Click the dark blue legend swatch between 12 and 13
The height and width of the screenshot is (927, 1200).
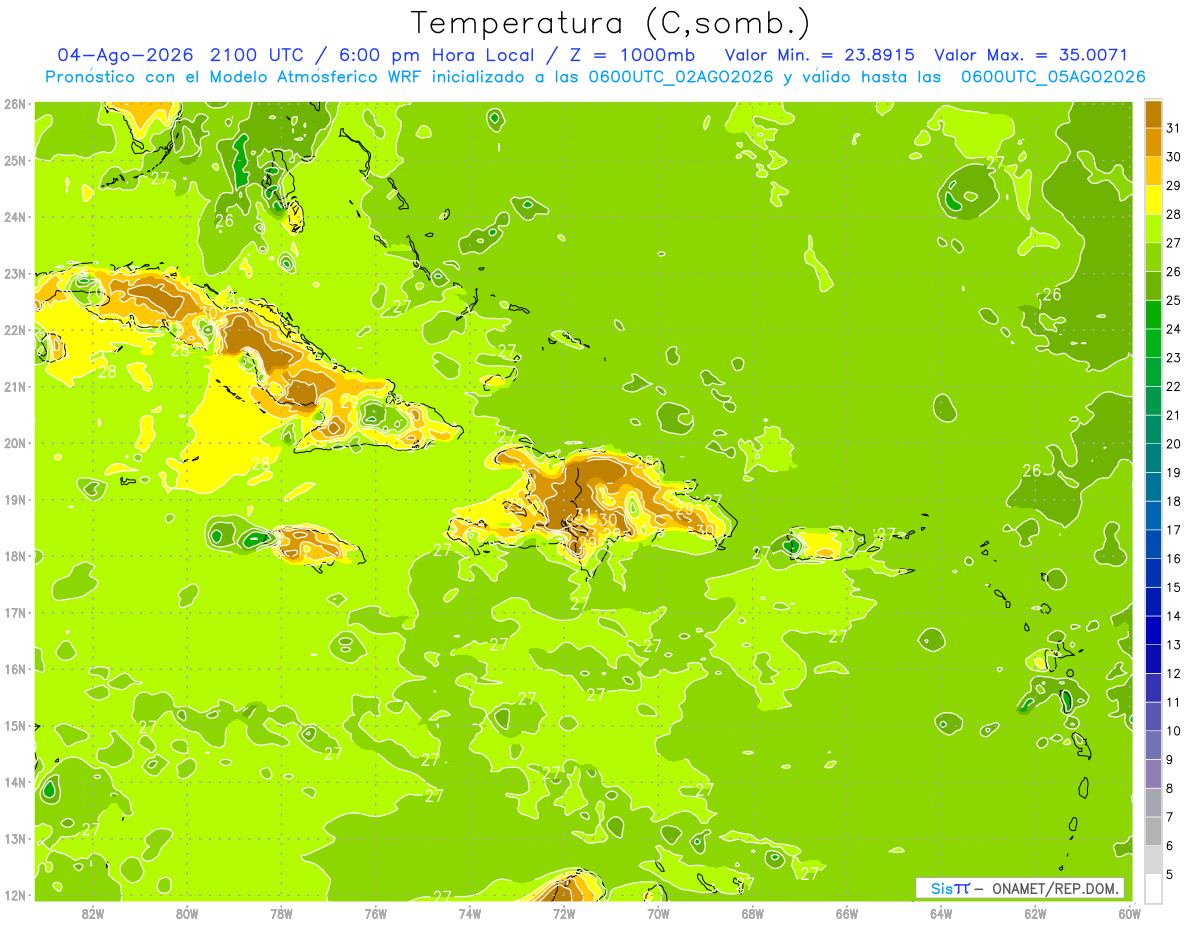tap(1153, 659)
